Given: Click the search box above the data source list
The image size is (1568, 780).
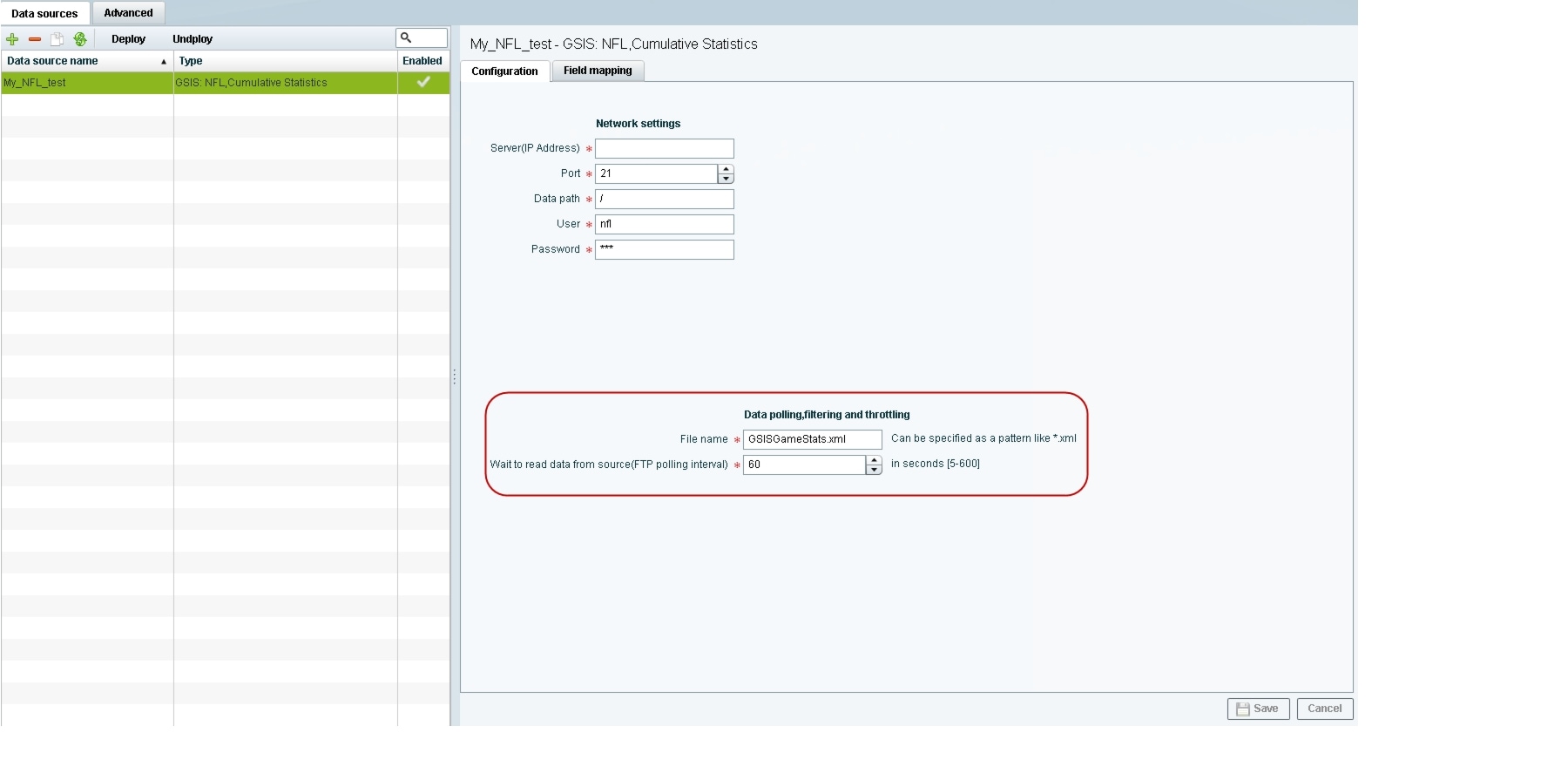Looking at the screenshot, I should pyautogui.click(x=422, y=37).
